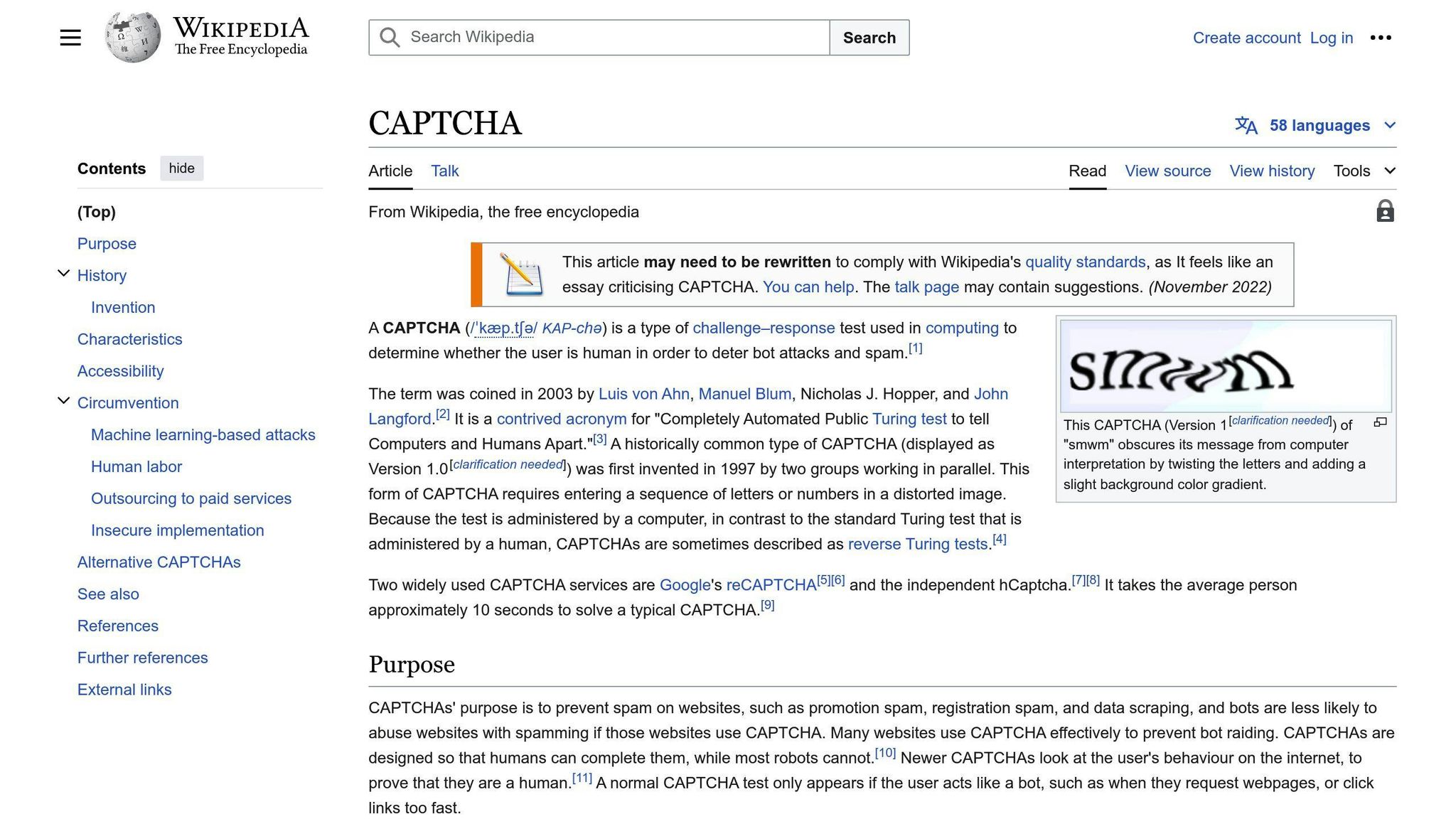Click the Wikipedia wordmark text
The image size is (1456, 819).
241,28
